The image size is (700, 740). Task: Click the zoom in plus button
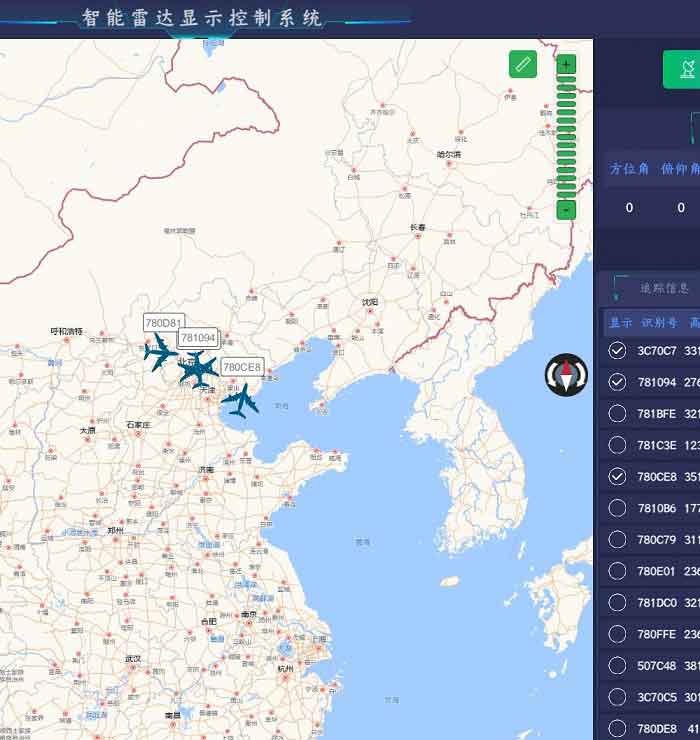click(x=566, y=64)
